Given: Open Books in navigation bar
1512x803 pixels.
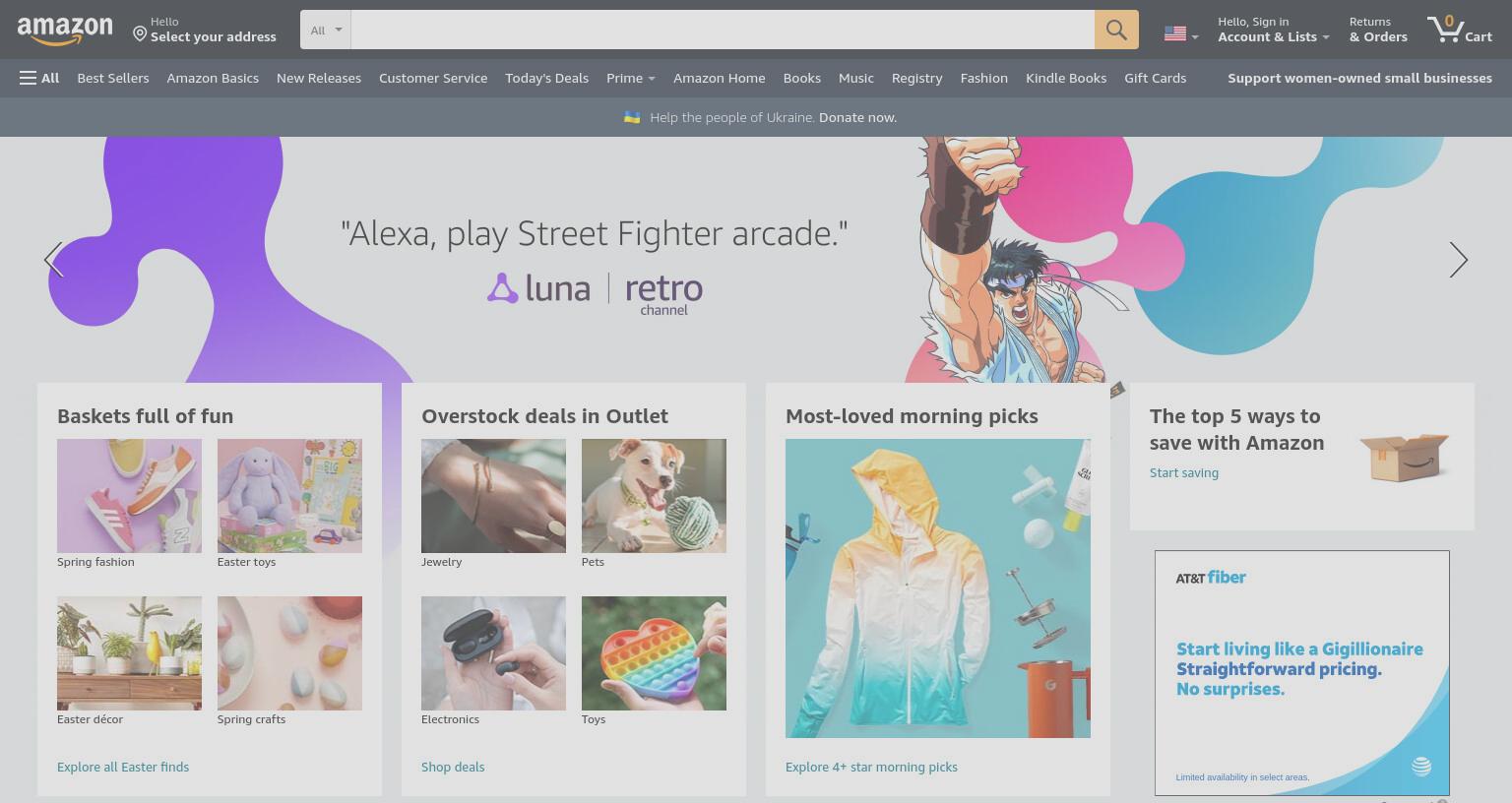Looking at the screenshot, I should [801, 78].
